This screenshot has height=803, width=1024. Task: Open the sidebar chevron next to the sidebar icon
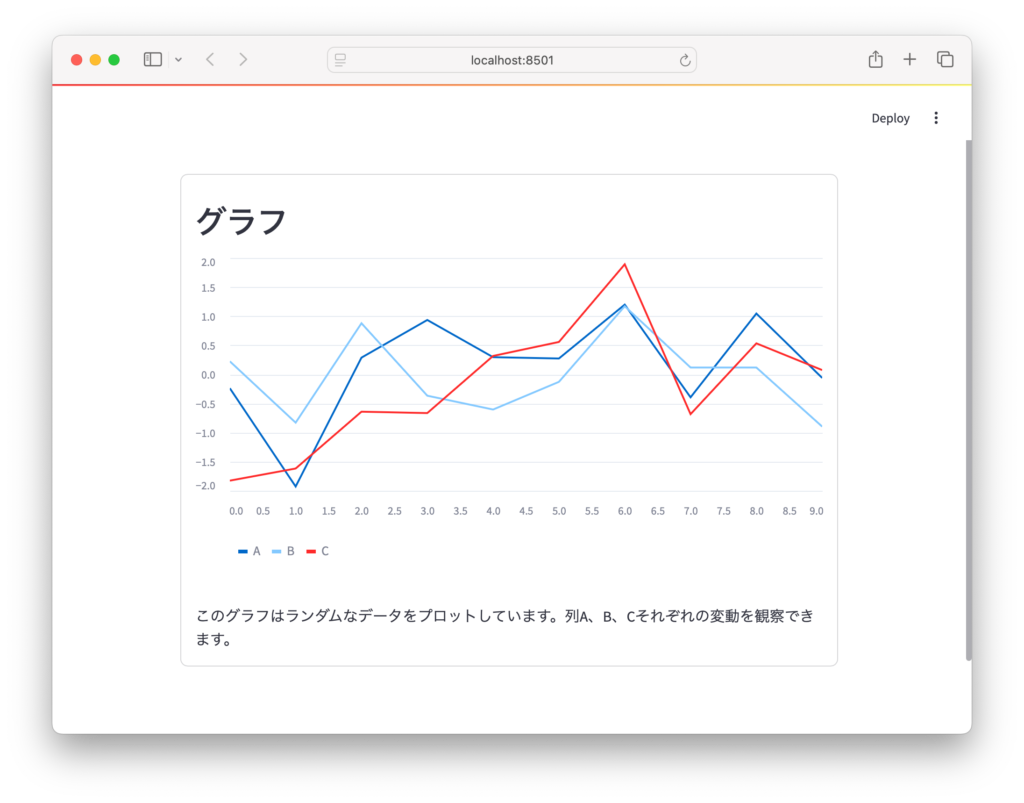click(x=177, y=59)
